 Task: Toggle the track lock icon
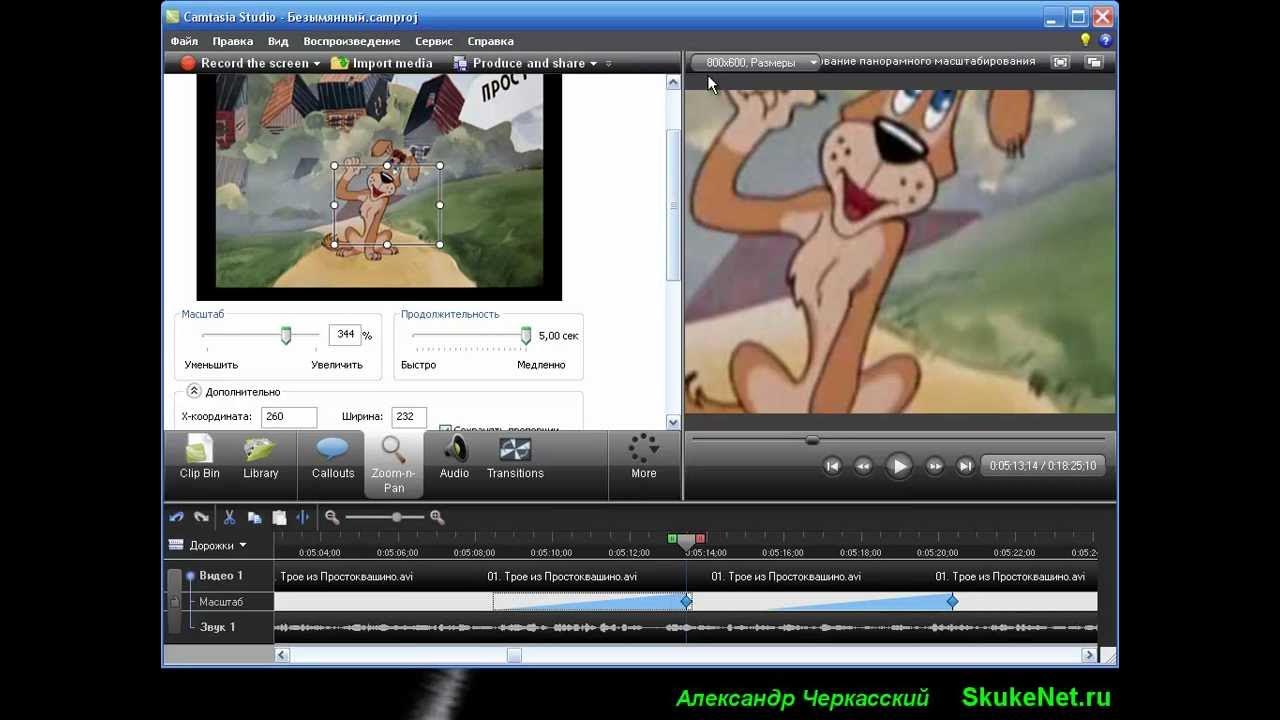point(175,601)
